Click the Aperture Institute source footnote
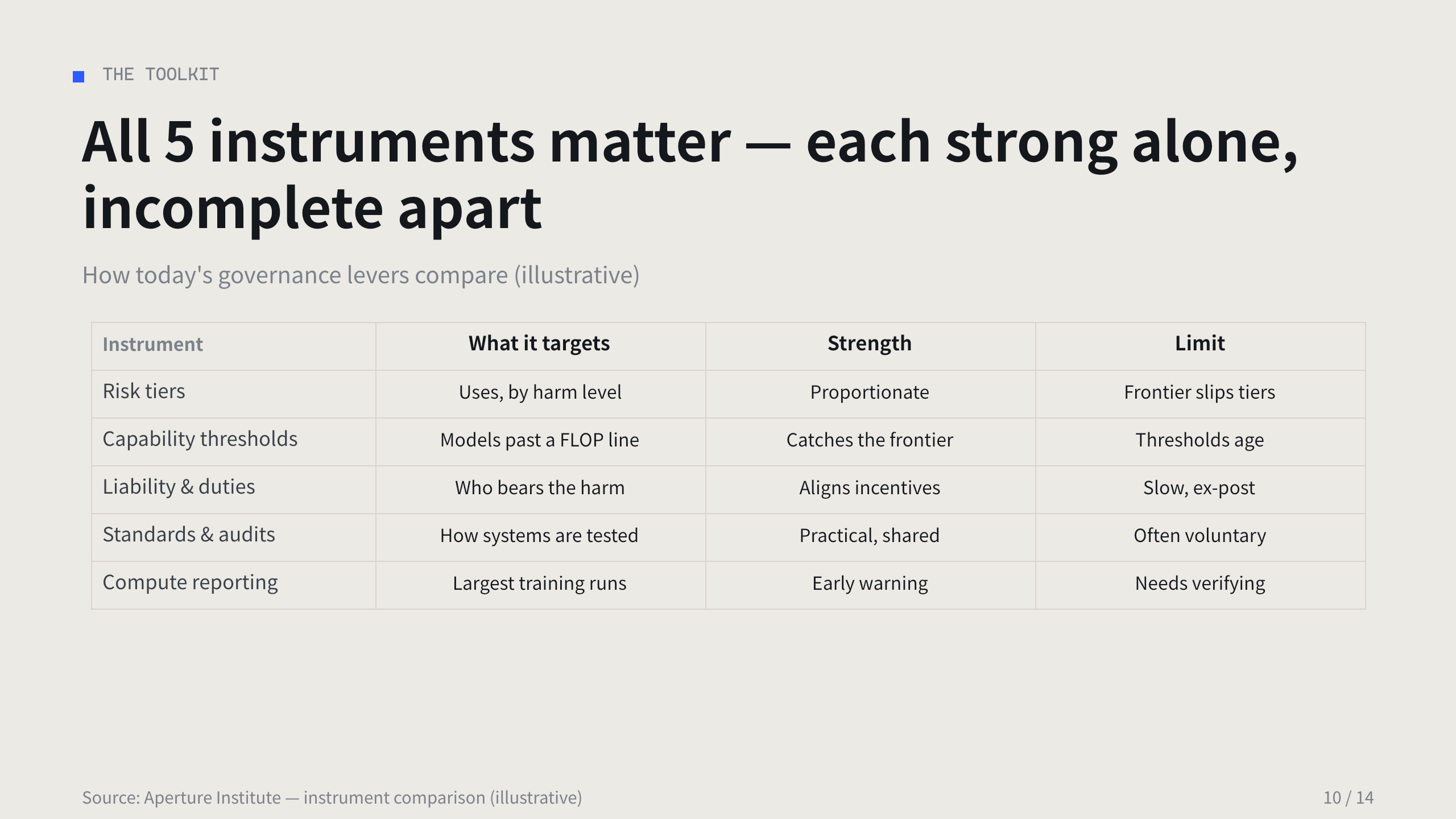1456x819 pixels. 332,797
